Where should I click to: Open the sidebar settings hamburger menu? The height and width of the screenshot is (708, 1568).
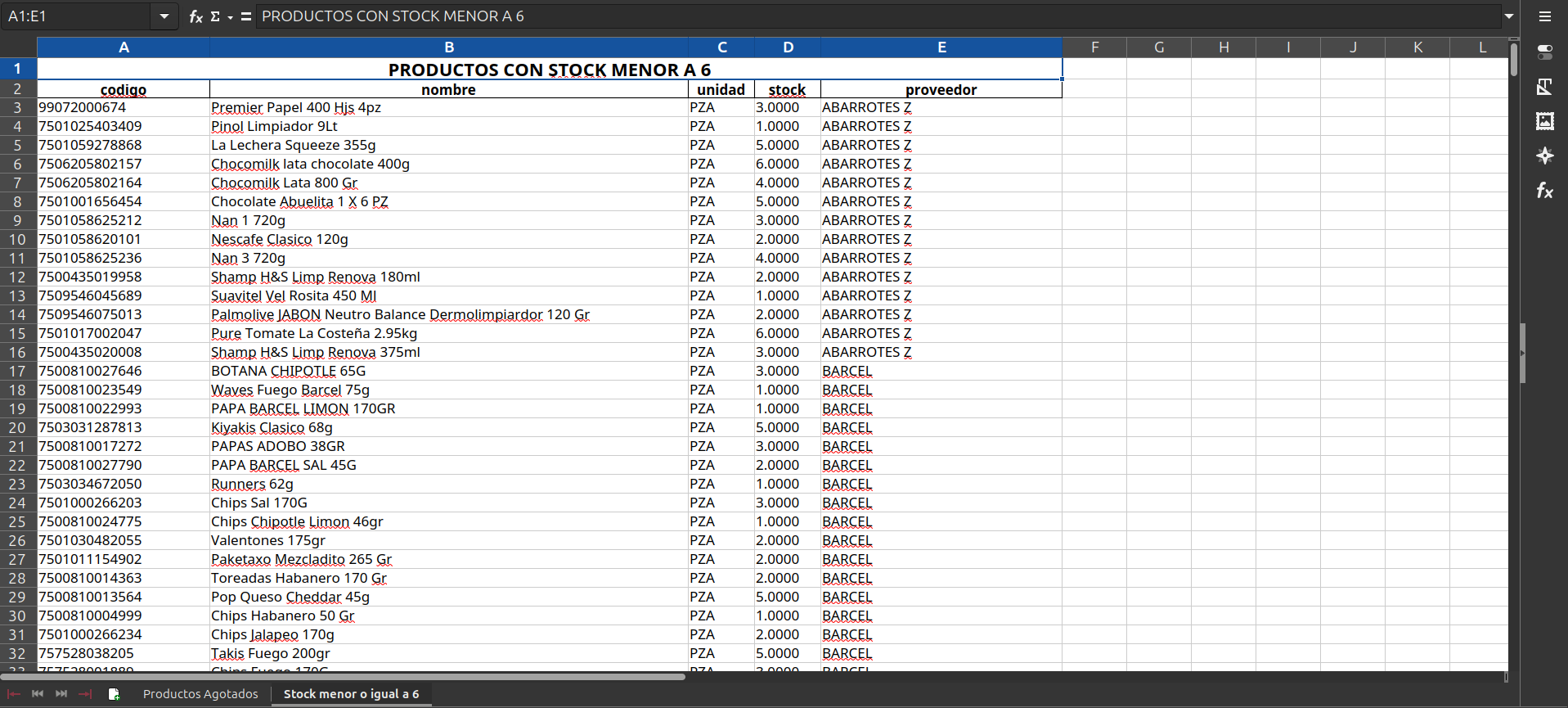click(x=1544, y=16)
